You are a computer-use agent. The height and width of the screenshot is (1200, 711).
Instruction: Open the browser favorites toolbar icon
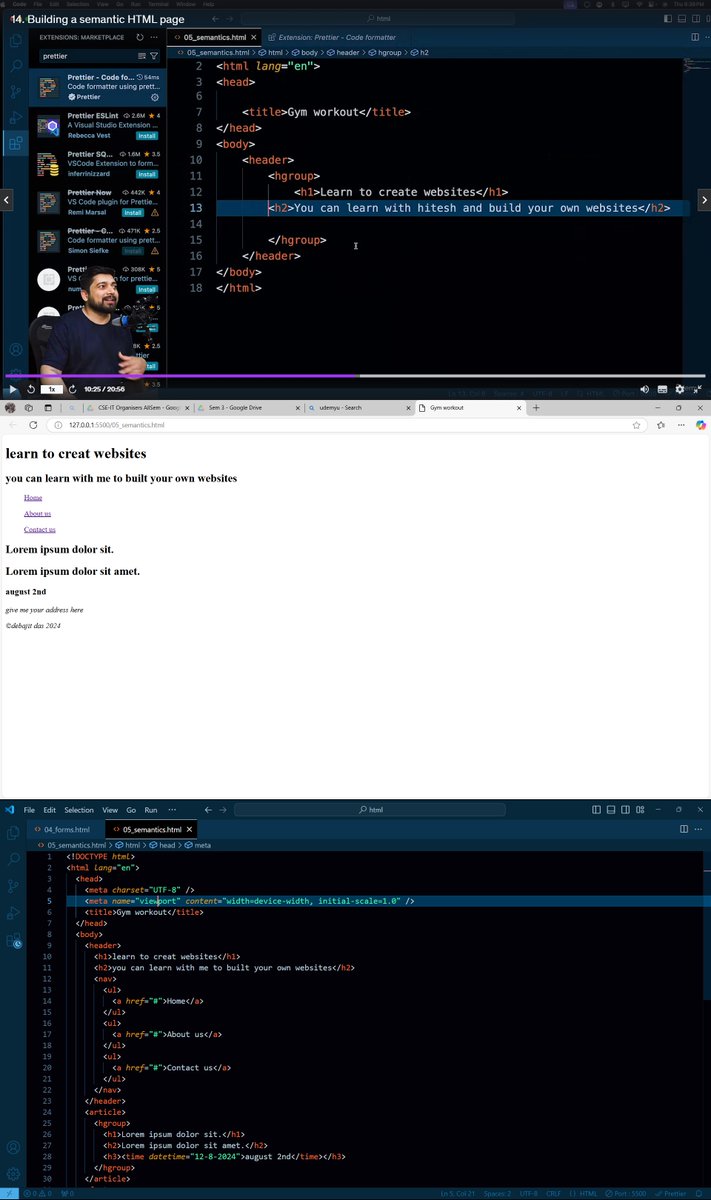[x=661, y=425]
